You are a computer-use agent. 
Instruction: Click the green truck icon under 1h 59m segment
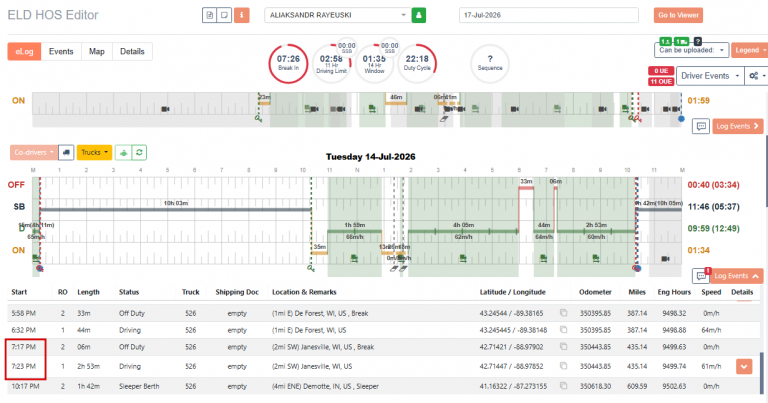tap(354, 258)
